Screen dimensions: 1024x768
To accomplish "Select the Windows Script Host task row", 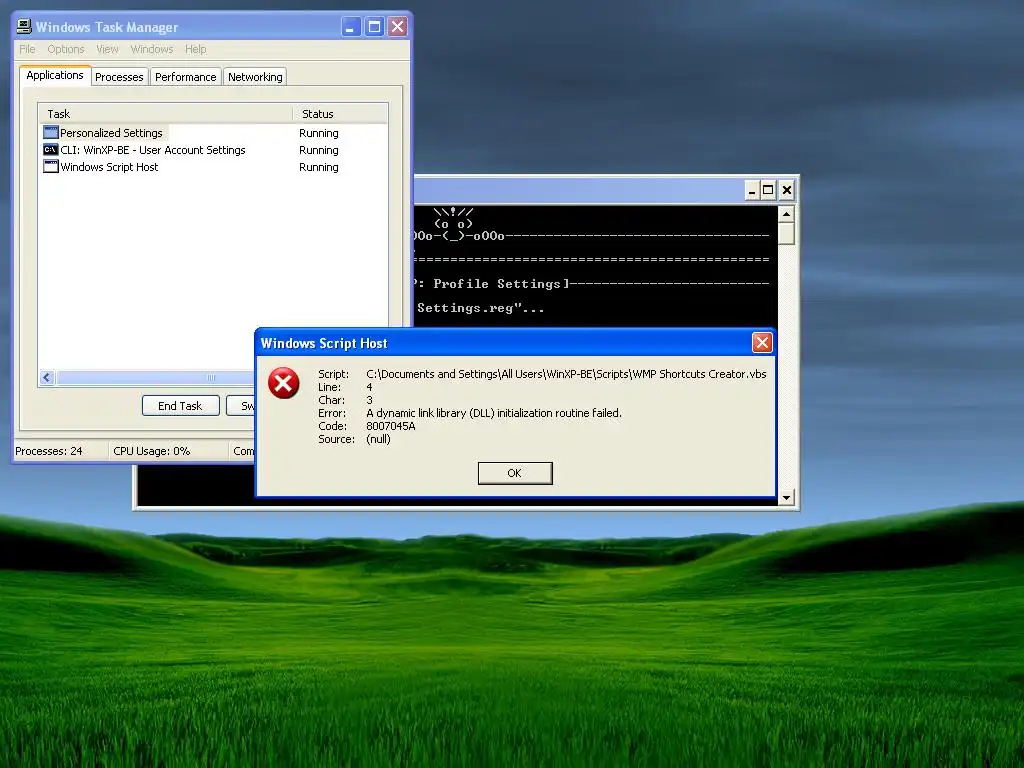I will click(x=213, y=167).
